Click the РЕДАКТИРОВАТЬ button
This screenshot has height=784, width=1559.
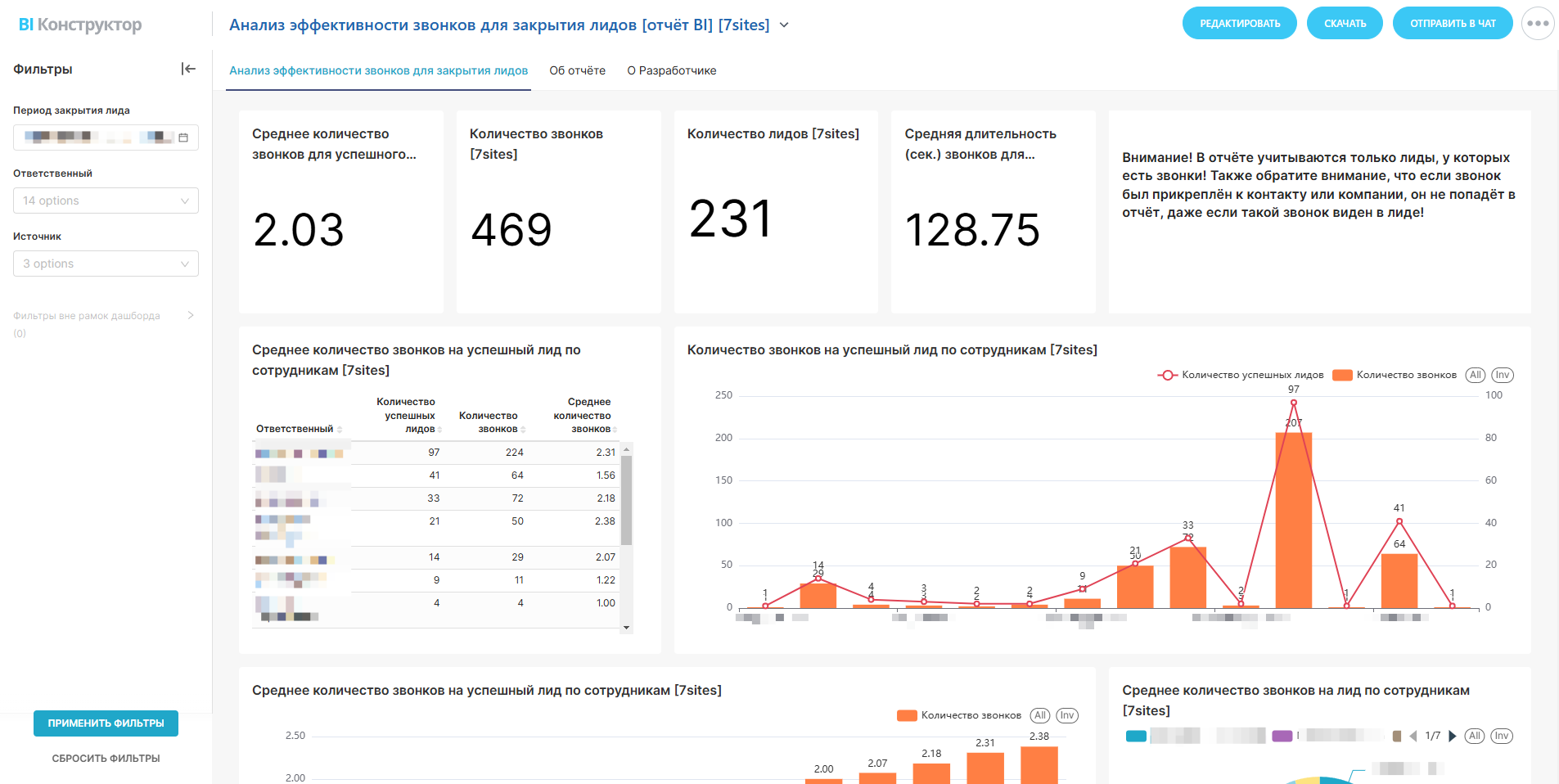(x=1240, y=23)
